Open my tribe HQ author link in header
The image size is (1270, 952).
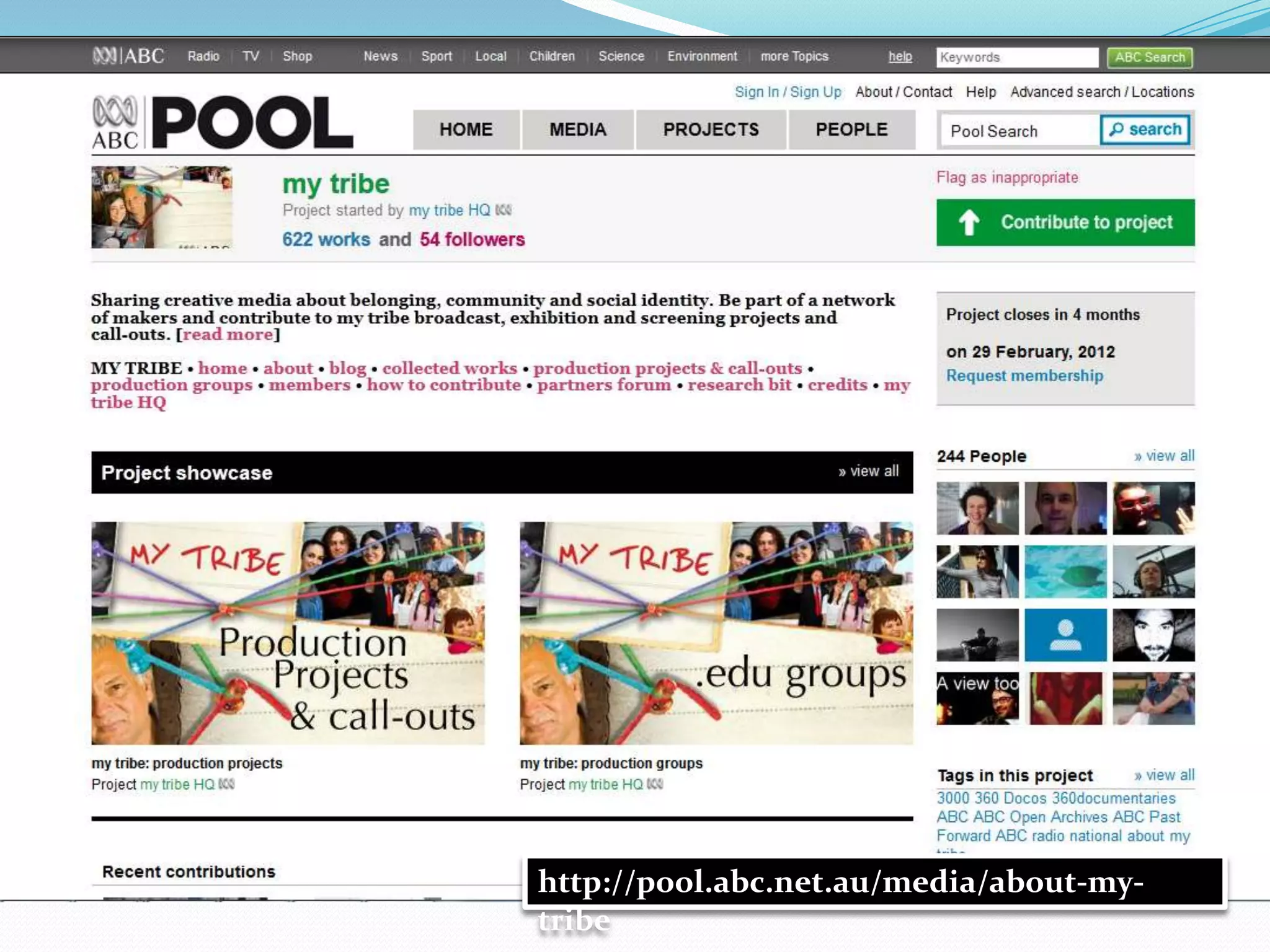coord(450,211)
